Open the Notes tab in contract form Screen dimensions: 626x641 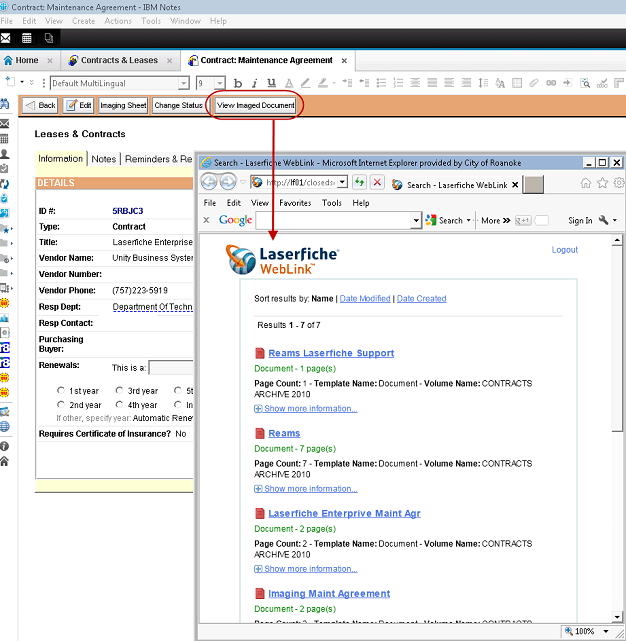tap(103, 159)
